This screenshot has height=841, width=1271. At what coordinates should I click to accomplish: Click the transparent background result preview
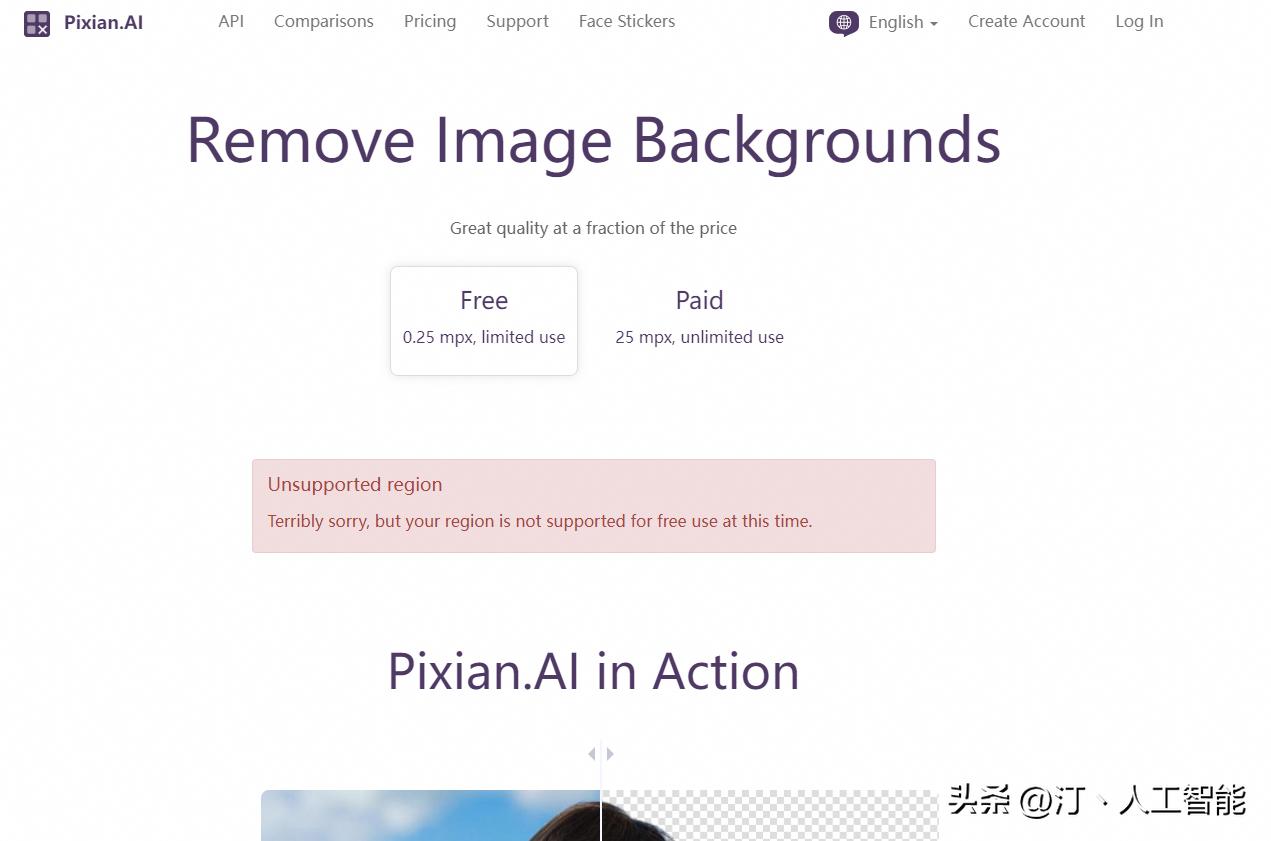pyautogui.click(x=770, y=816)
